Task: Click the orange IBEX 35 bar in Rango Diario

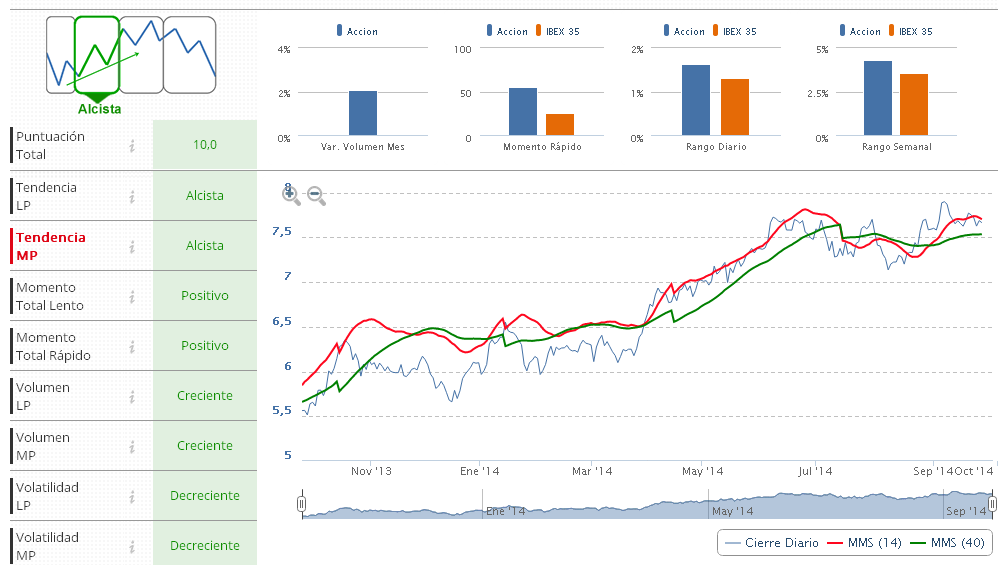Action: 734,107
